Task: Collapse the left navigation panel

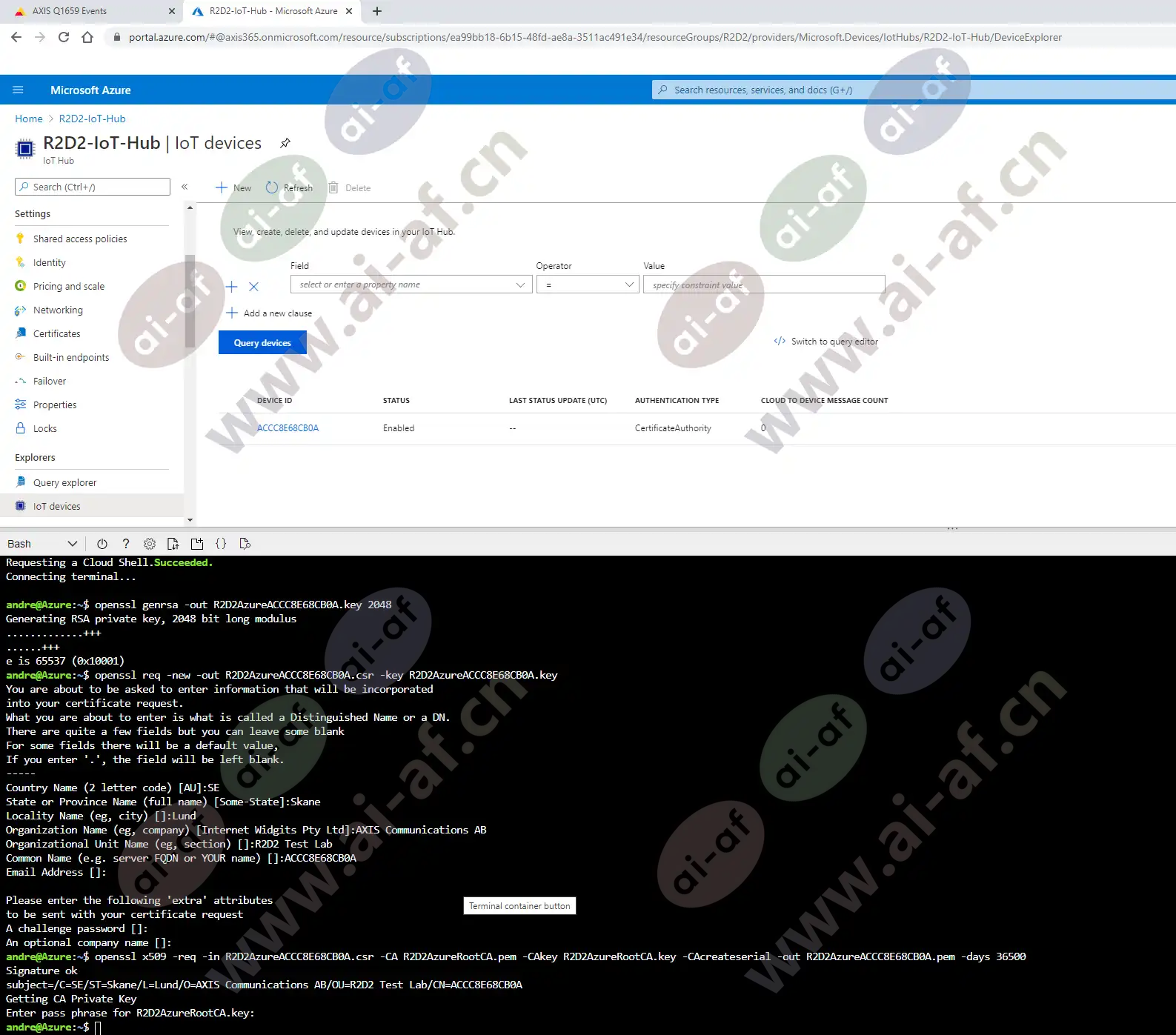Action: (185, 187)
